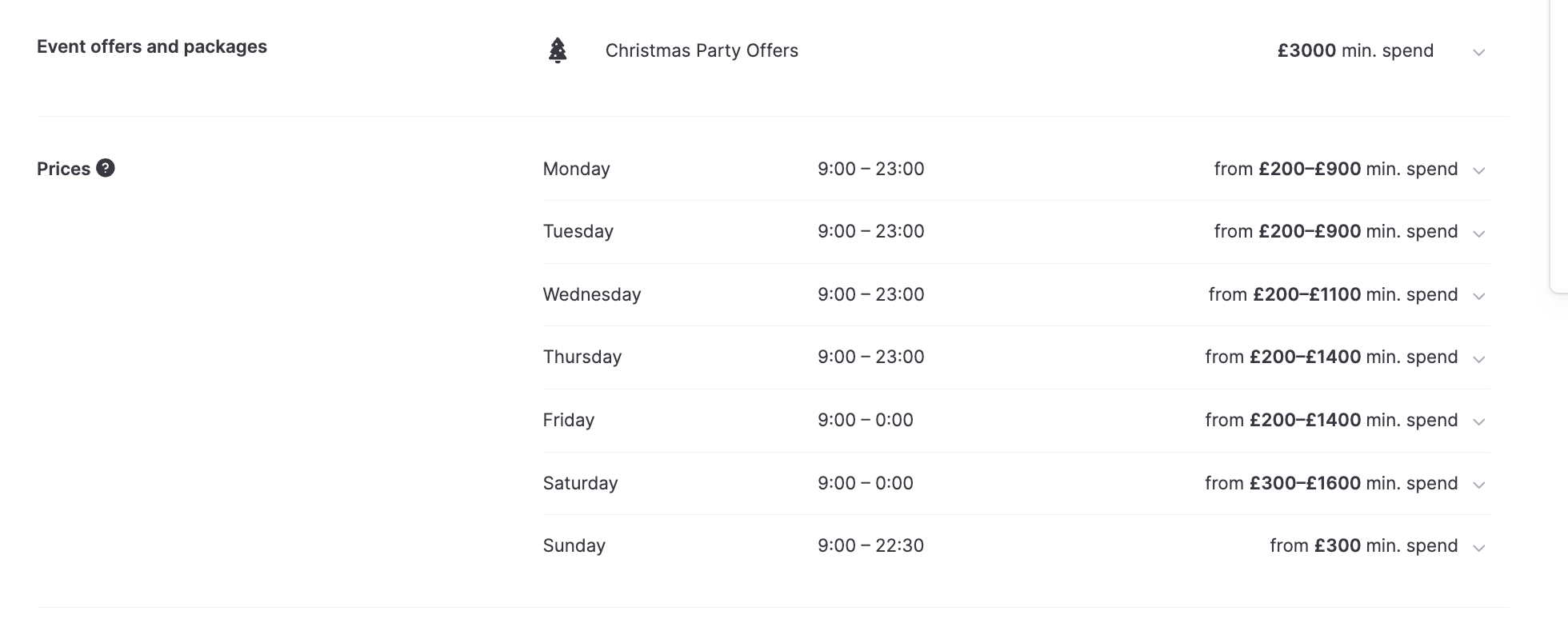
Task: Click the Christmas tree icon
Action: [558, 51]
